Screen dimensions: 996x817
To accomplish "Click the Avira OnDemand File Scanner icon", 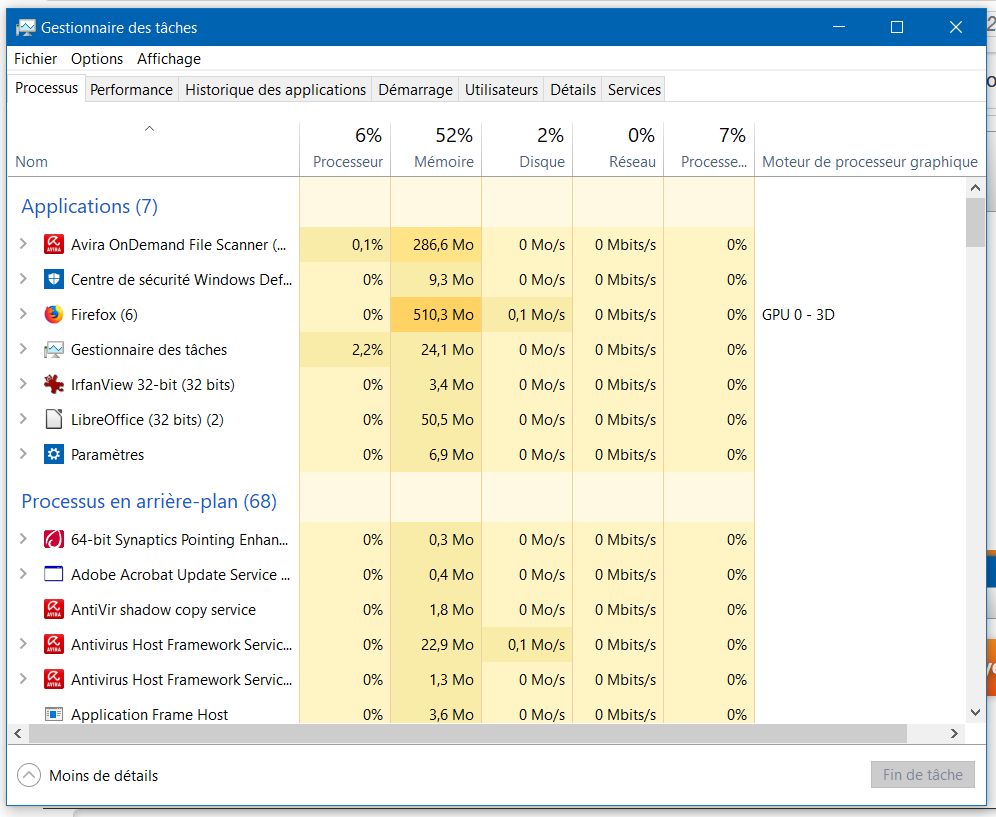I will tap(54, 245).
